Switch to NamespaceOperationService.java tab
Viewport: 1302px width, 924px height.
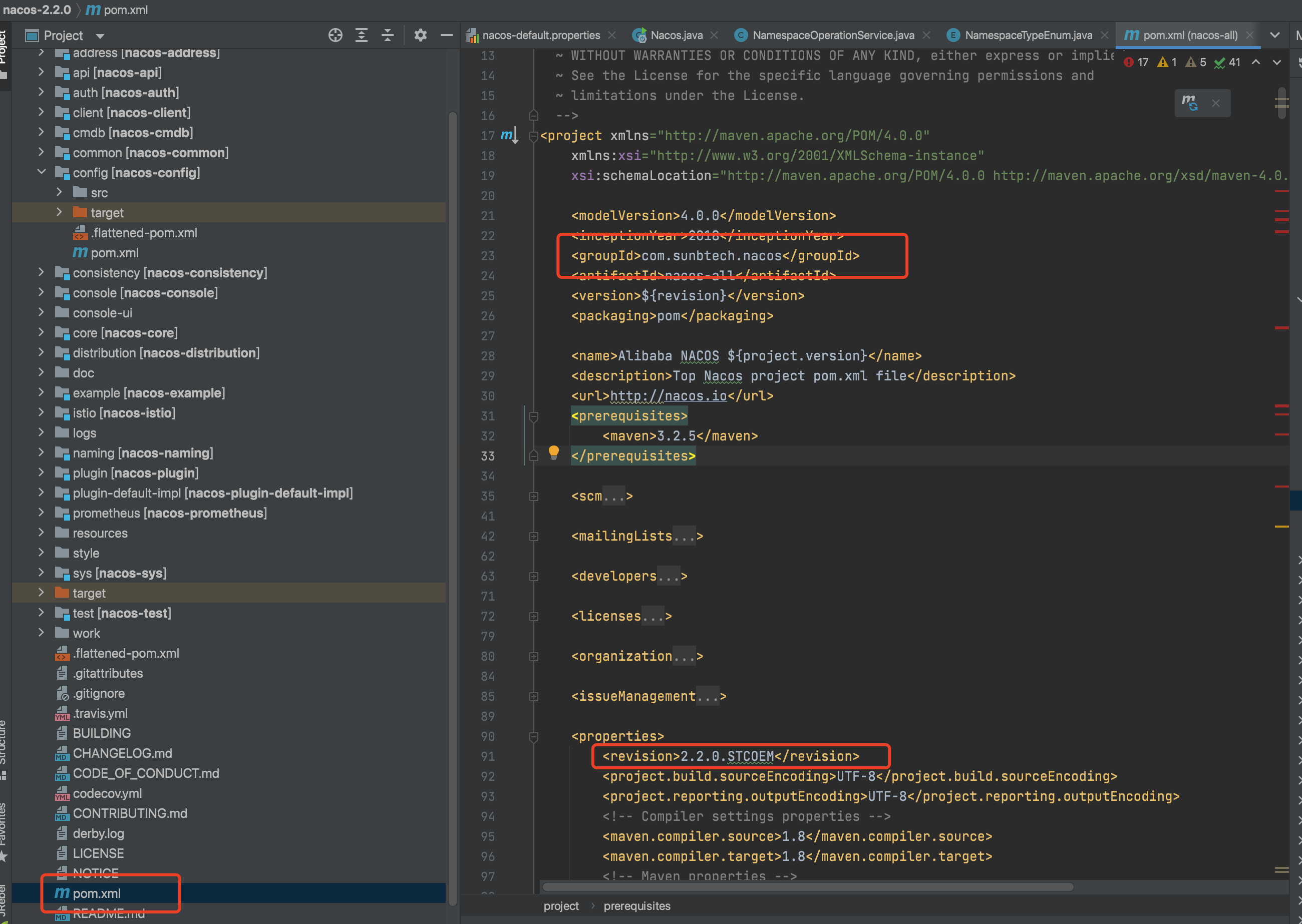tap(832, 35)
